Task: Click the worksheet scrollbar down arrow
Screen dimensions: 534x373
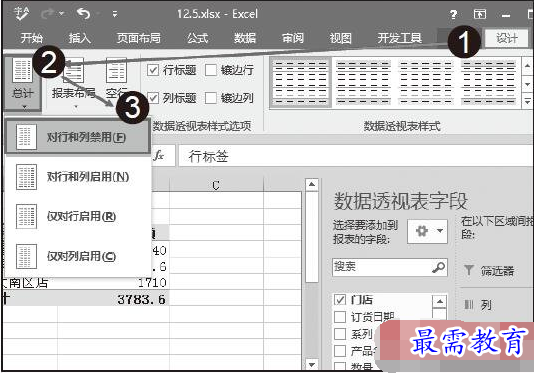Action: (312, 364)
